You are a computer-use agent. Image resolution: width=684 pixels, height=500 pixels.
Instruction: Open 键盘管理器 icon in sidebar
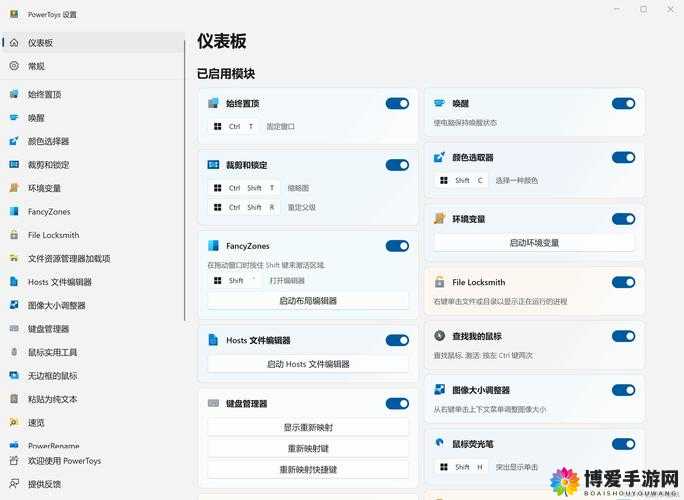[14, 329]
